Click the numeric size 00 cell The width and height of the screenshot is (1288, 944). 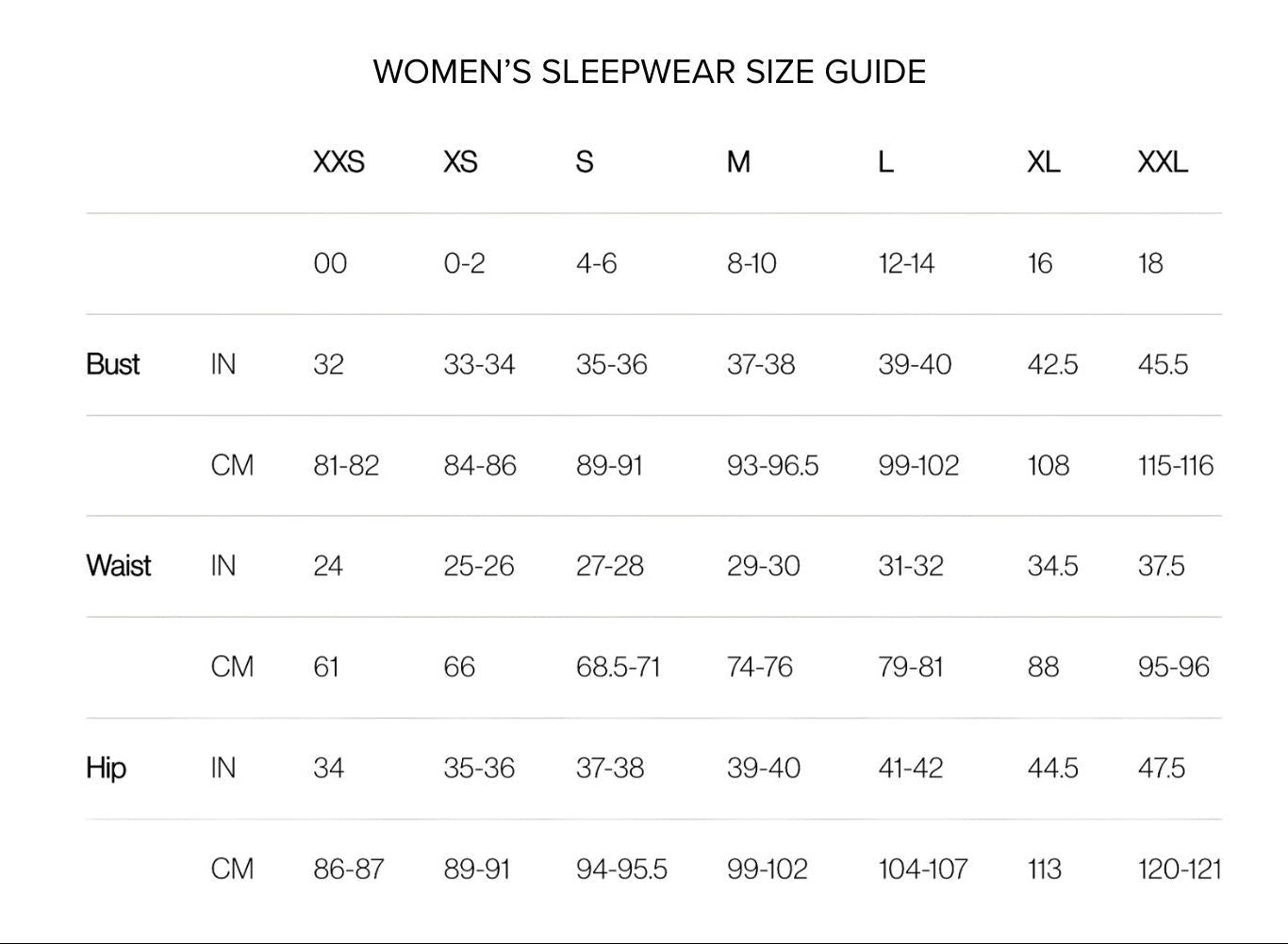click(x=330, y=263)
